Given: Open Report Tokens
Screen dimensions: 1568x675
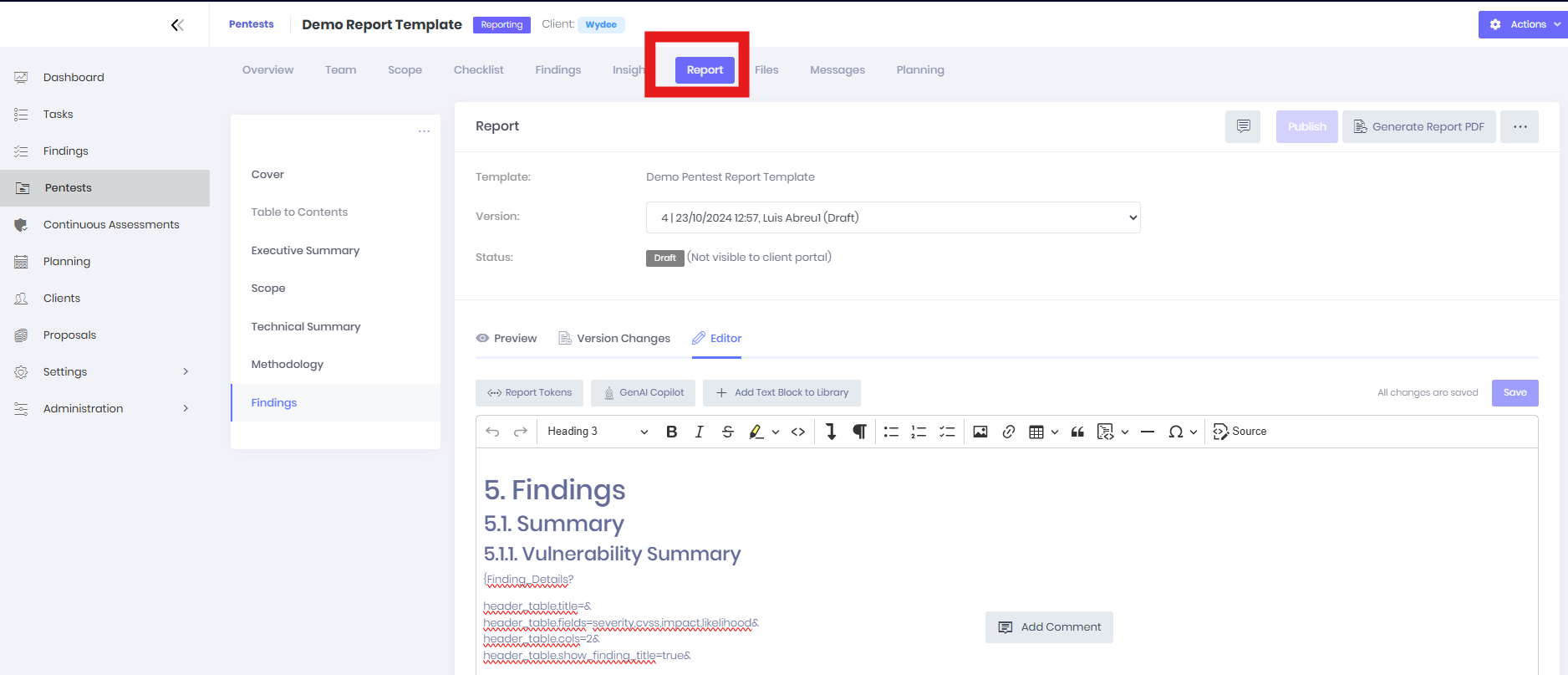Looking at the screenshot, I should point(529,392).
